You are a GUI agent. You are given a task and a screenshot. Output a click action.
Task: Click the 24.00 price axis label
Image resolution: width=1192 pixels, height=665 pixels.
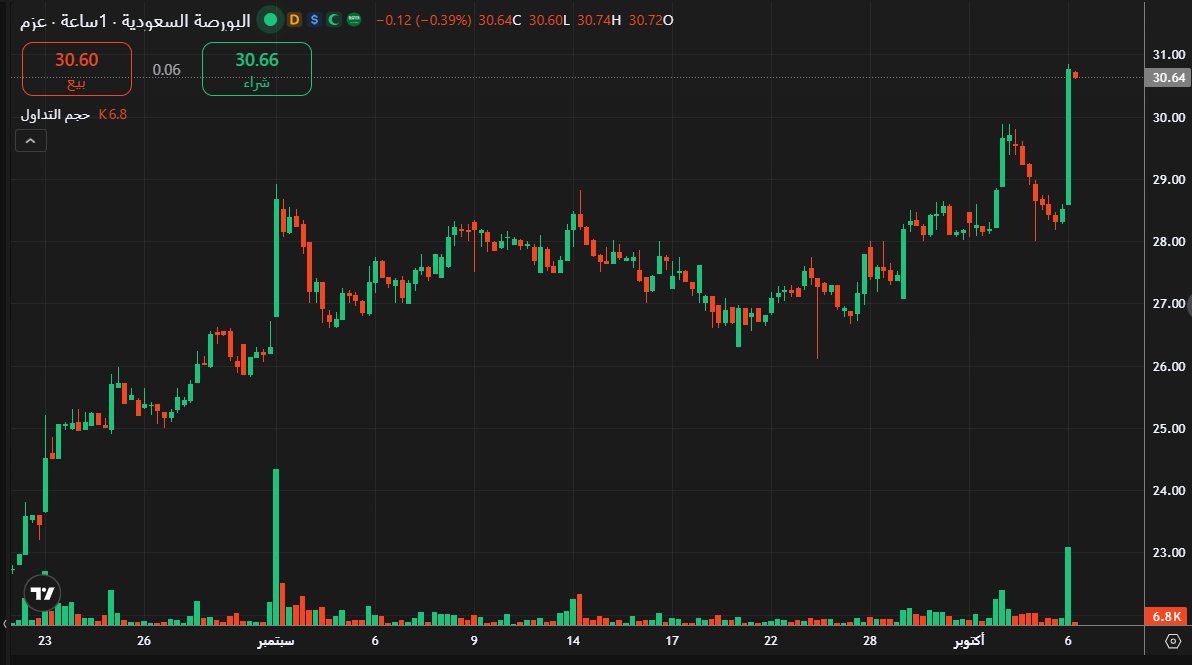(x=1168, y=490)
